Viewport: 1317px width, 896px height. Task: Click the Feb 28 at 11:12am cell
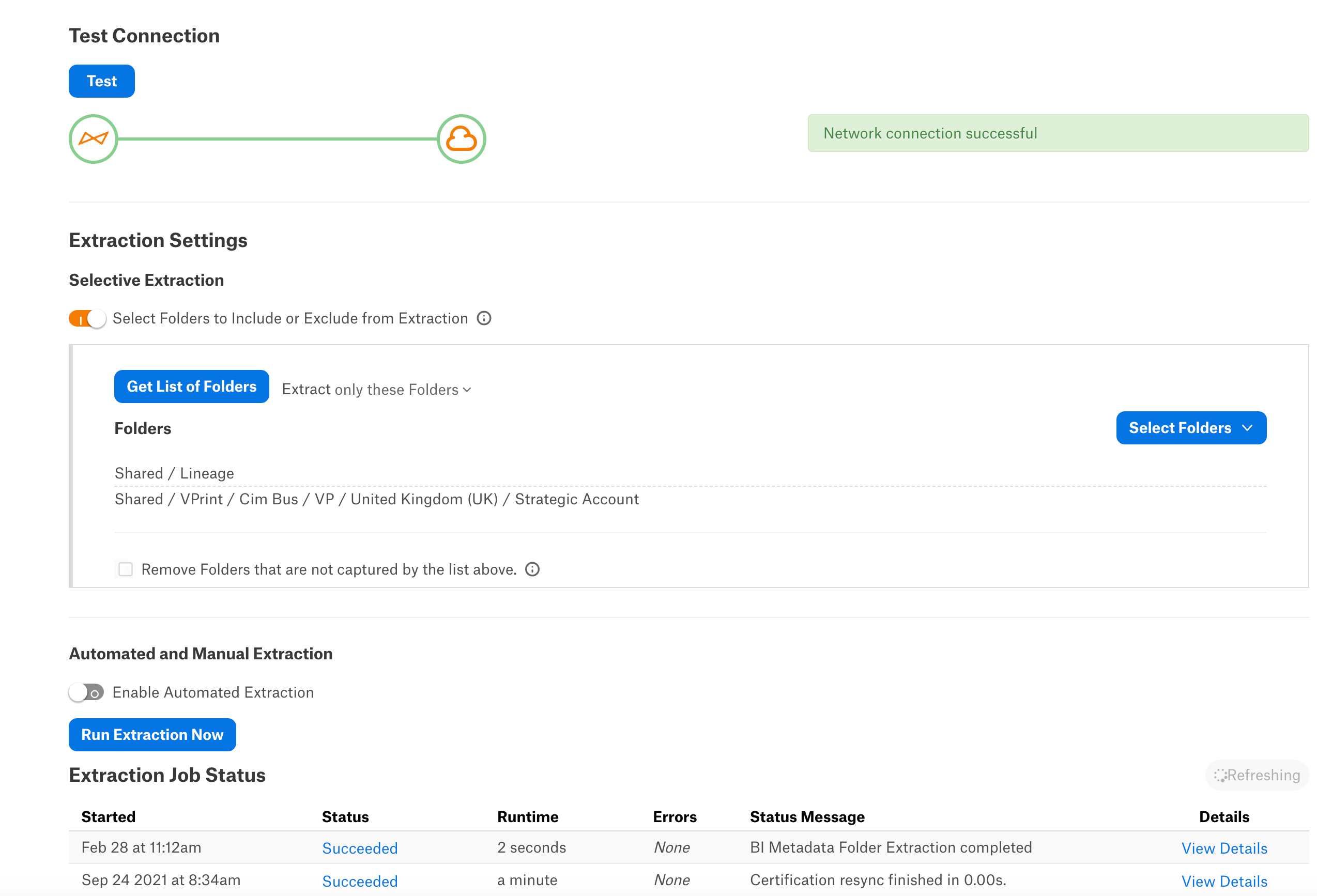141,847
